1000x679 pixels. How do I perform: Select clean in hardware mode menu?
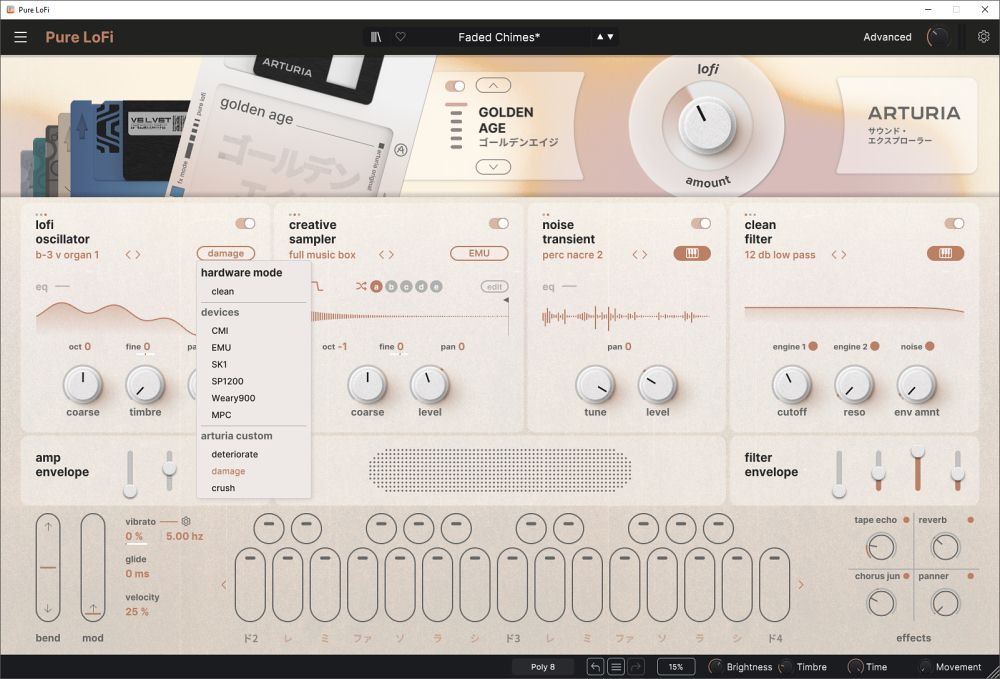pyautogui.click(x=223, y=291)
